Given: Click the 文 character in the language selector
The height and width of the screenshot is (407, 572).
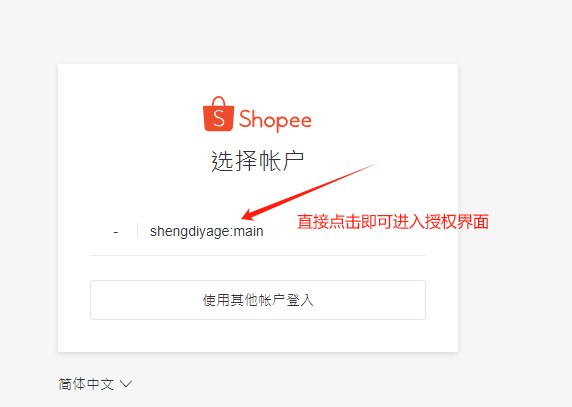Looking at the screenshot, I should [107, 384].
